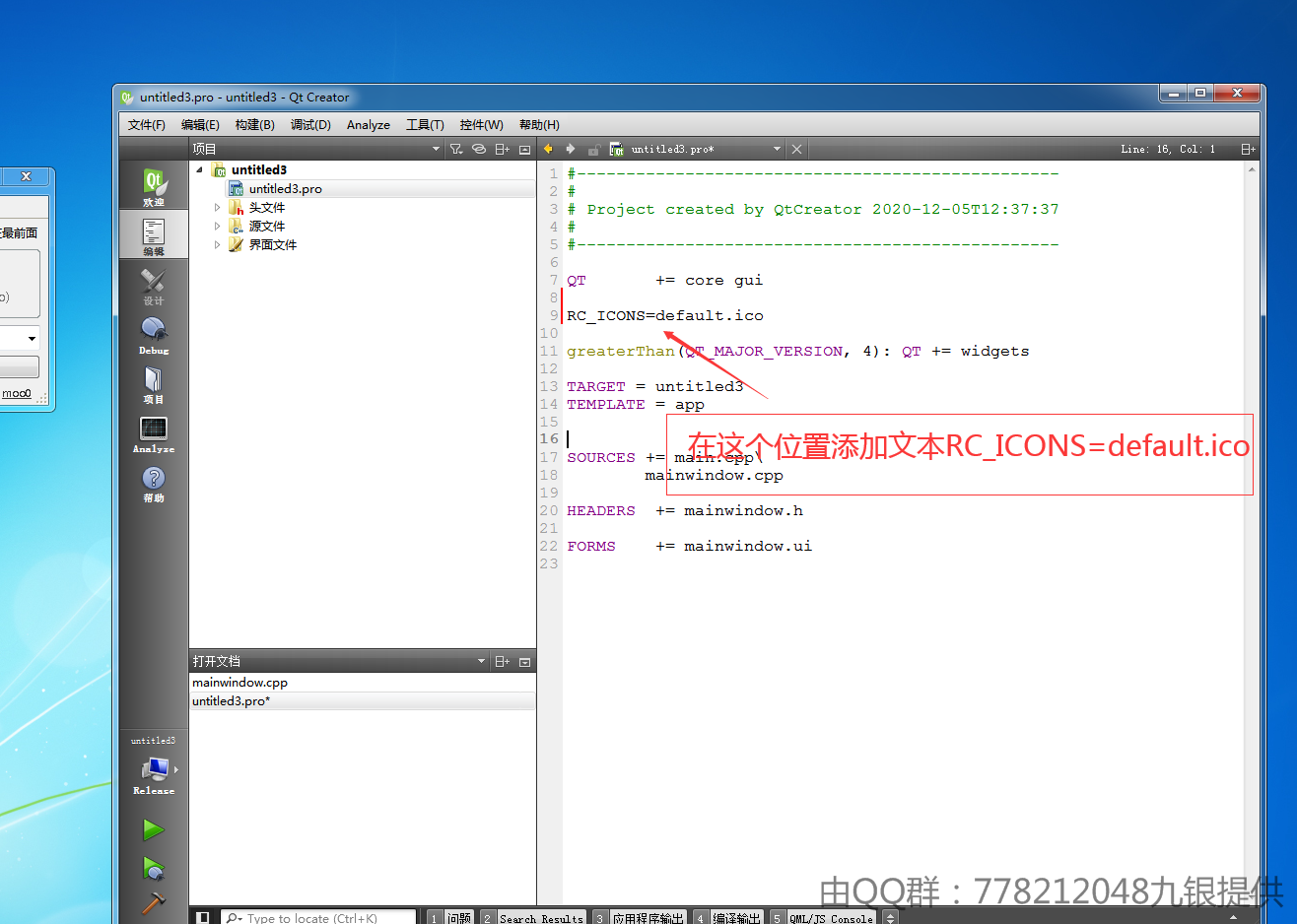Go forward in editor navigation history
The width and height of the screenshot is (1297, 924).
(570, 149)
